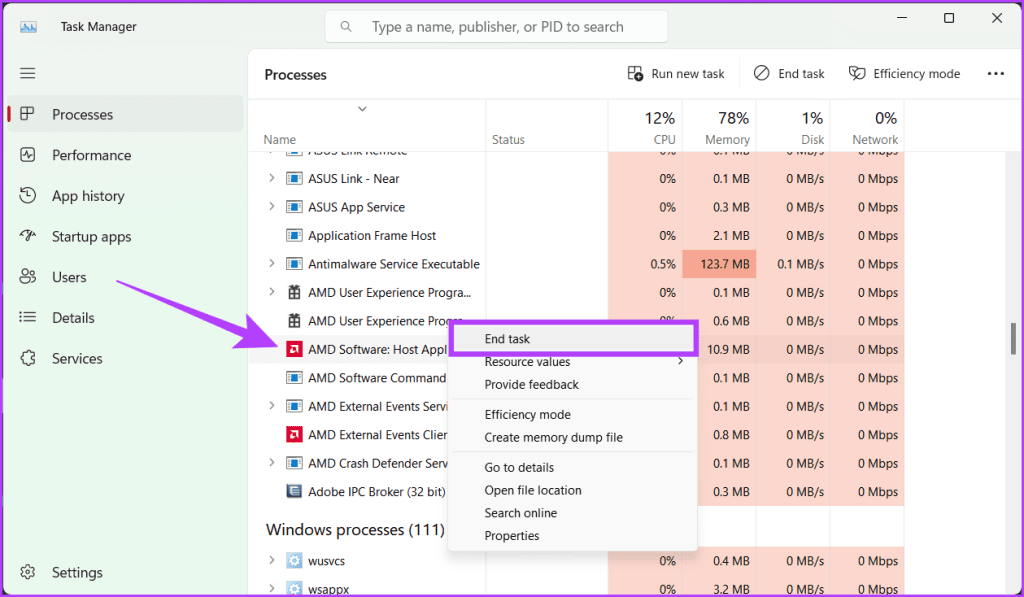Click the Users sidebar icon
This screenshot has width=1024, height=597.
(x=28, y=277)
